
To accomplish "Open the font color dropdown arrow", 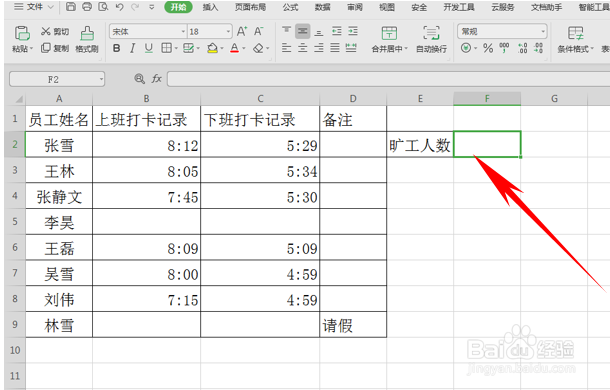I will pyautogui.click(x=244, y=48).
